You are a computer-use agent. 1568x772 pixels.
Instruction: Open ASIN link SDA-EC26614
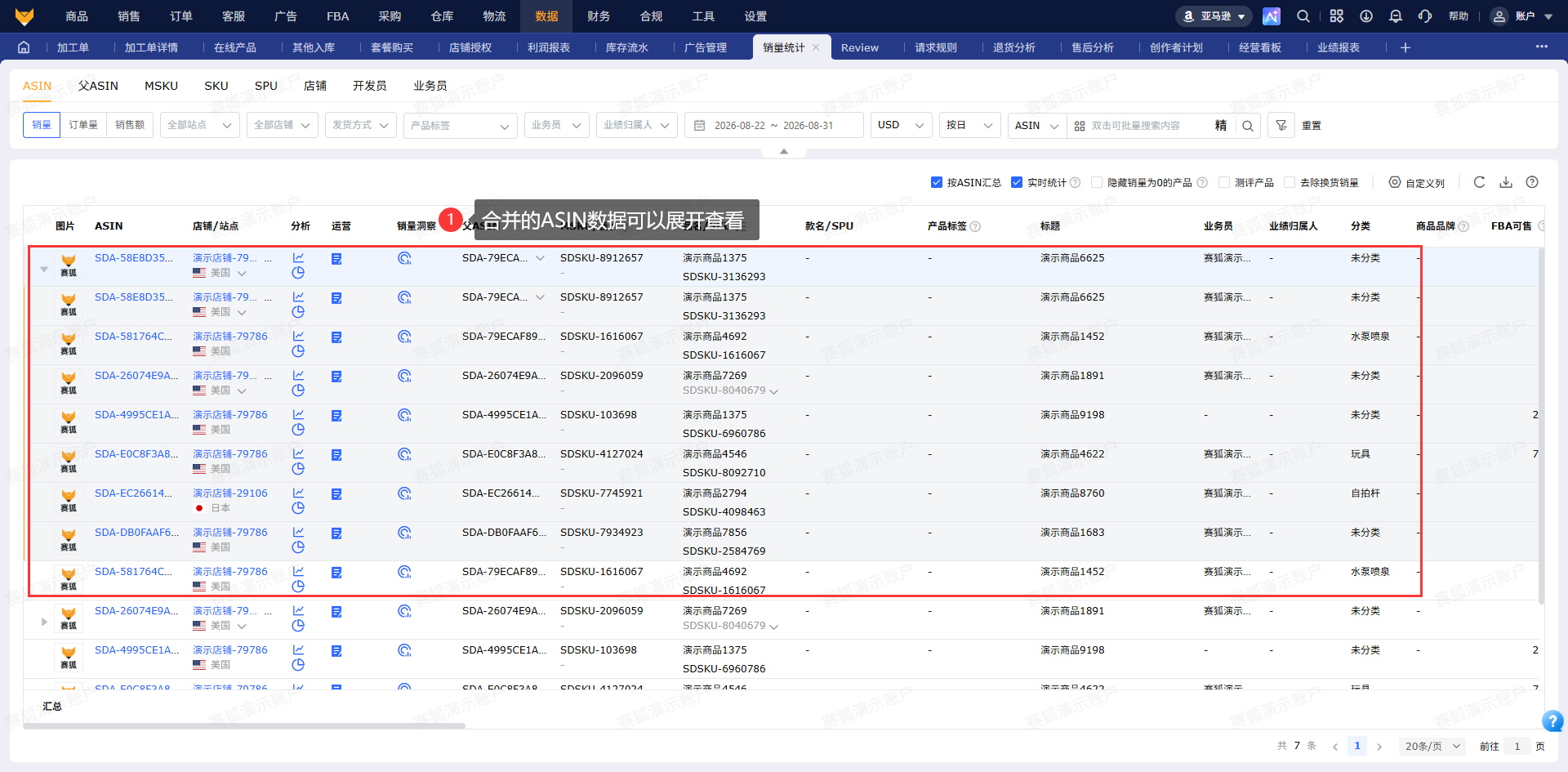click(133, 493)
